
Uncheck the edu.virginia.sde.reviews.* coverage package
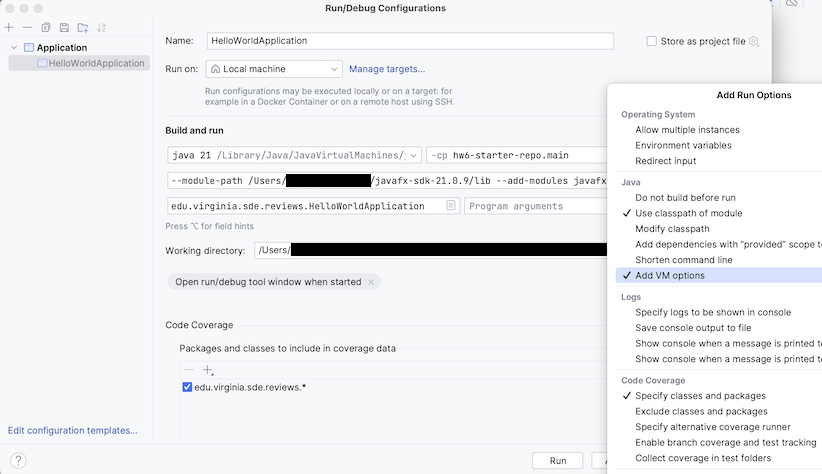click(188, 387)
